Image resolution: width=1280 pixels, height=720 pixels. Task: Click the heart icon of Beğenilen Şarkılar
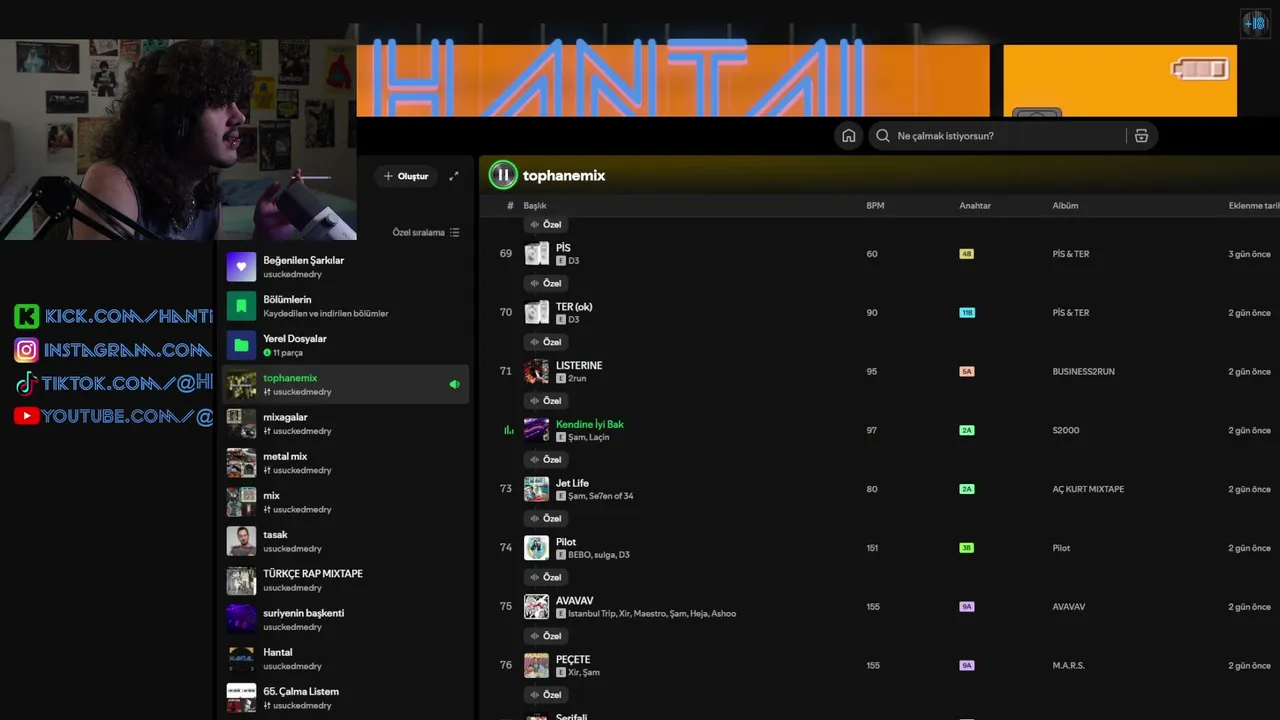241,267
